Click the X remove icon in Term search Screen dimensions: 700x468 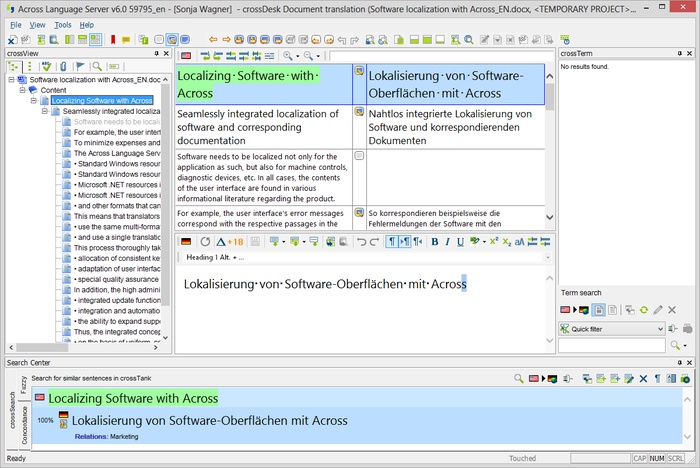point(672,309)
